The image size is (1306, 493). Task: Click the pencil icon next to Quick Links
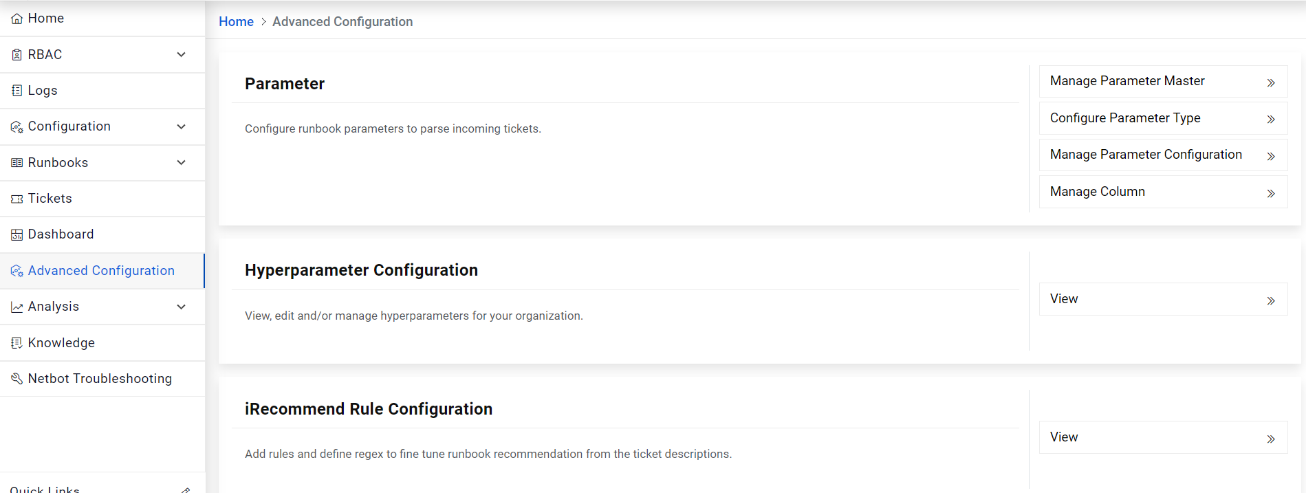[x=185, y=490]
